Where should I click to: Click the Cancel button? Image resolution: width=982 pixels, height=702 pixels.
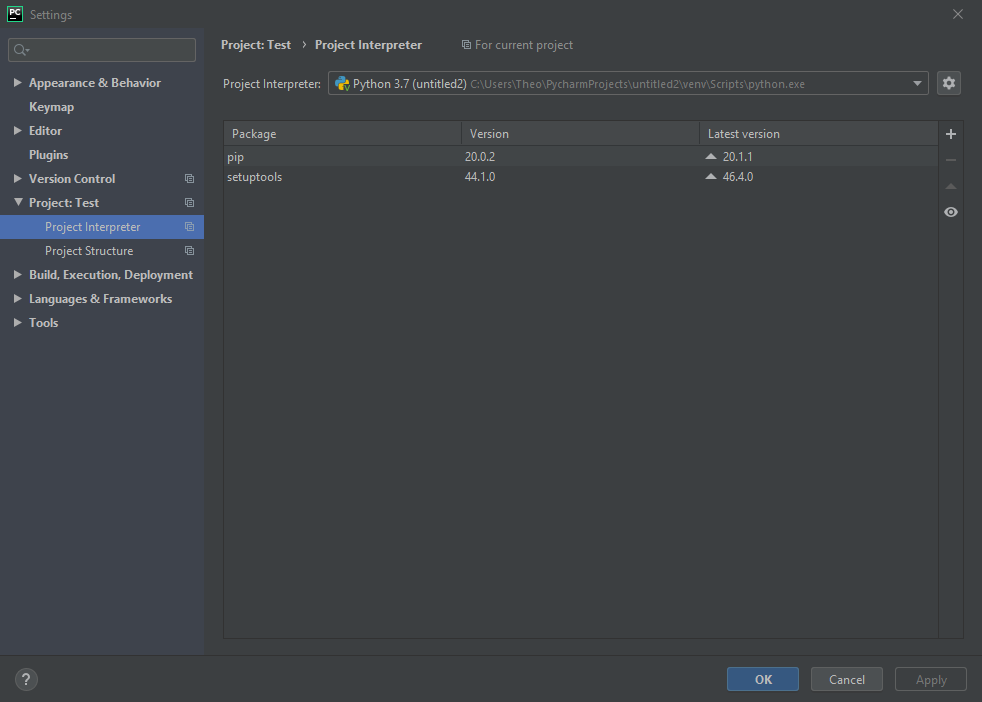[847, 679]
